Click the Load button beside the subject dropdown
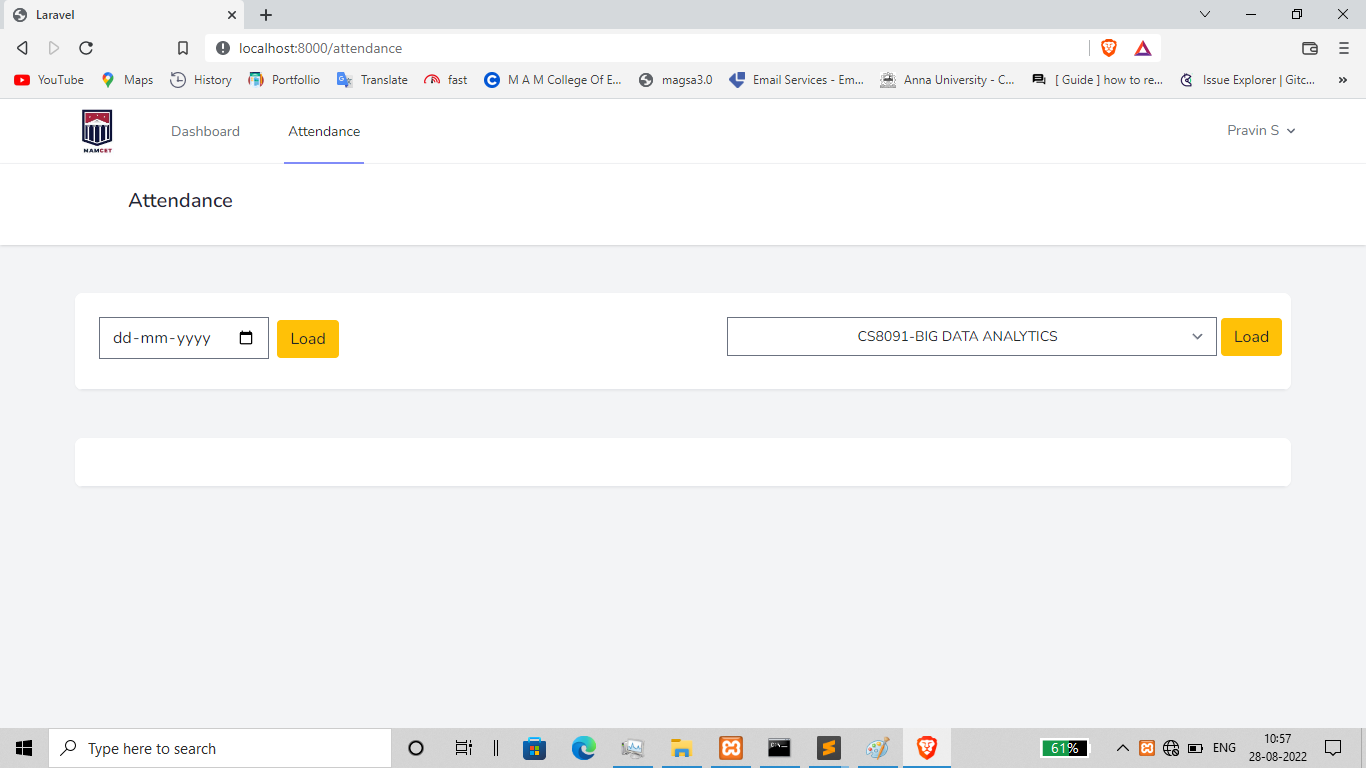1366x768 pixels. (x=1251, y=336)
